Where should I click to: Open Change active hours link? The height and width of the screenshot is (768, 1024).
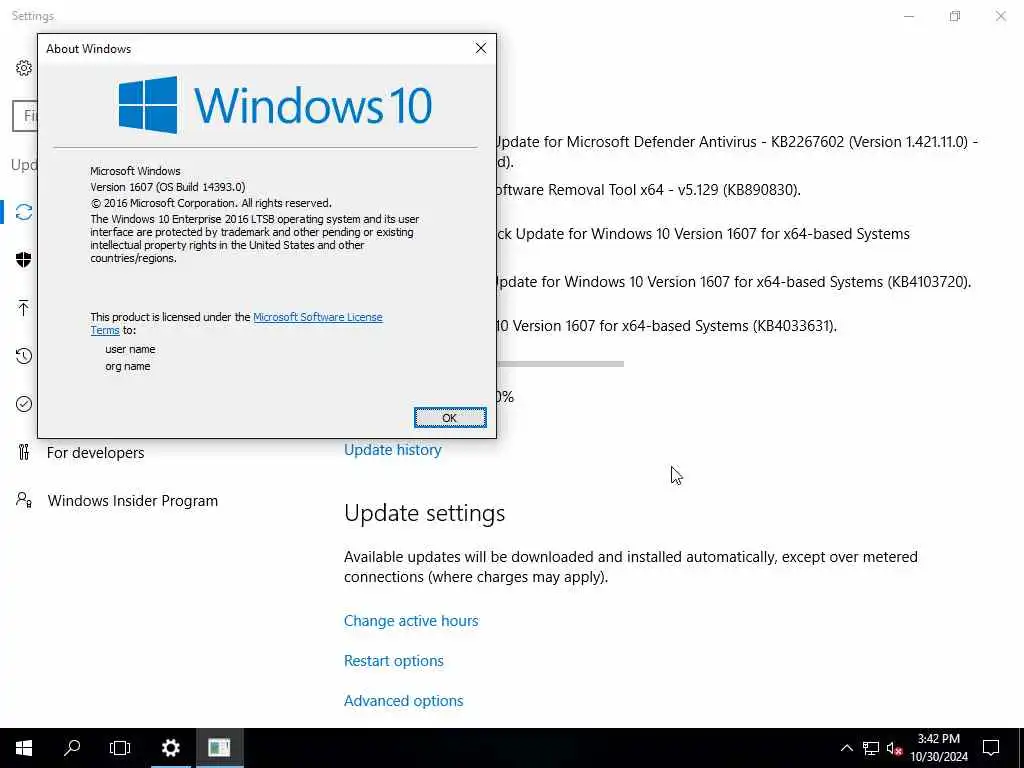(x=411, y=620)
